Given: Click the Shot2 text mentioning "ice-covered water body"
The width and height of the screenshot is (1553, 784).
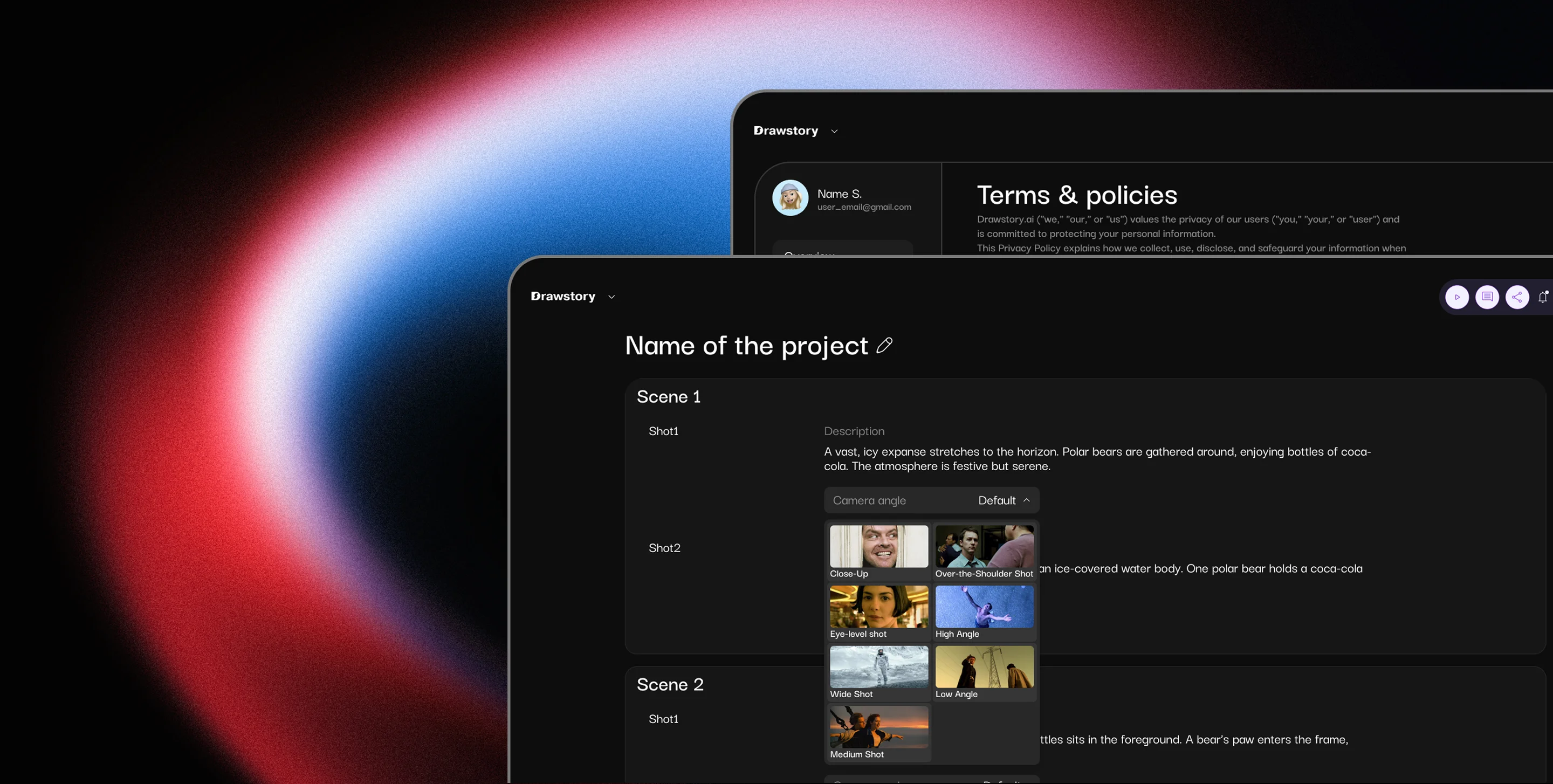Looking at the screenshot, I should coord(1201,568).
